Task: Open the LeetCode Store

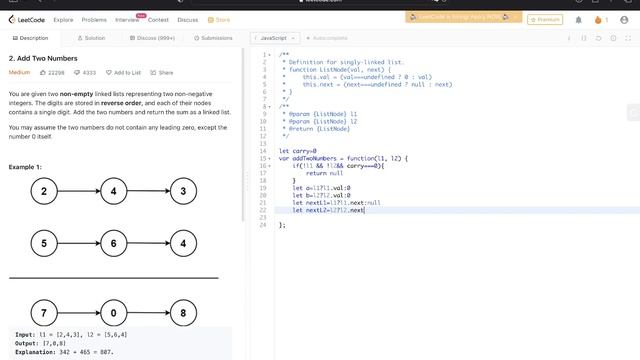Action: (x=219, y=20)
